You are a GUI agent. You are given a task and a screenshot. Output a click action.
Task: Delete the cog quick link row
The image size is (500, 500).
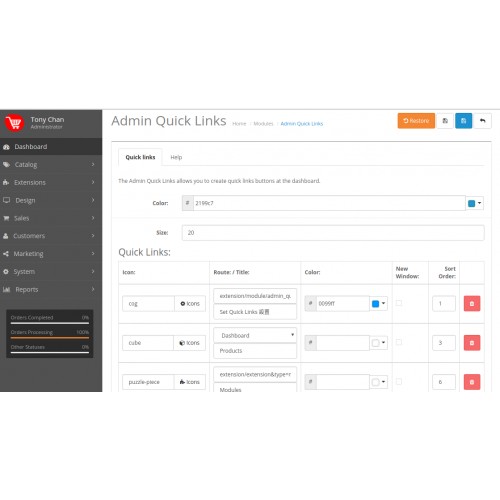pyautogui.click(x=472, y=303)
